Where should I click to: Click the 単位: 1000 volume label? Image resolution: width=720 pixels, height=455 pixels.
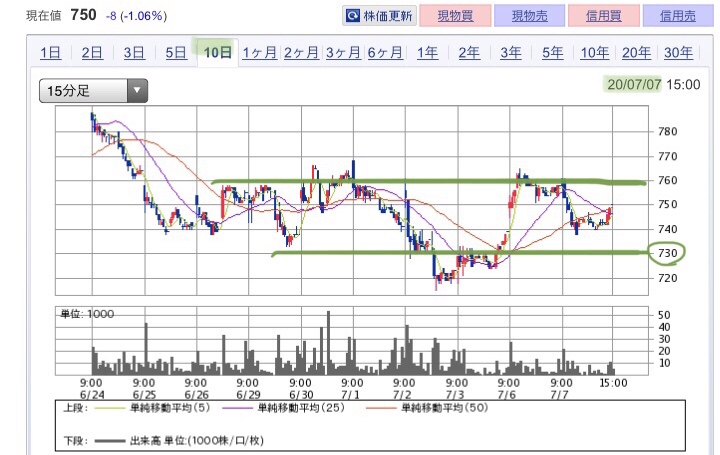tap(87, 314)
